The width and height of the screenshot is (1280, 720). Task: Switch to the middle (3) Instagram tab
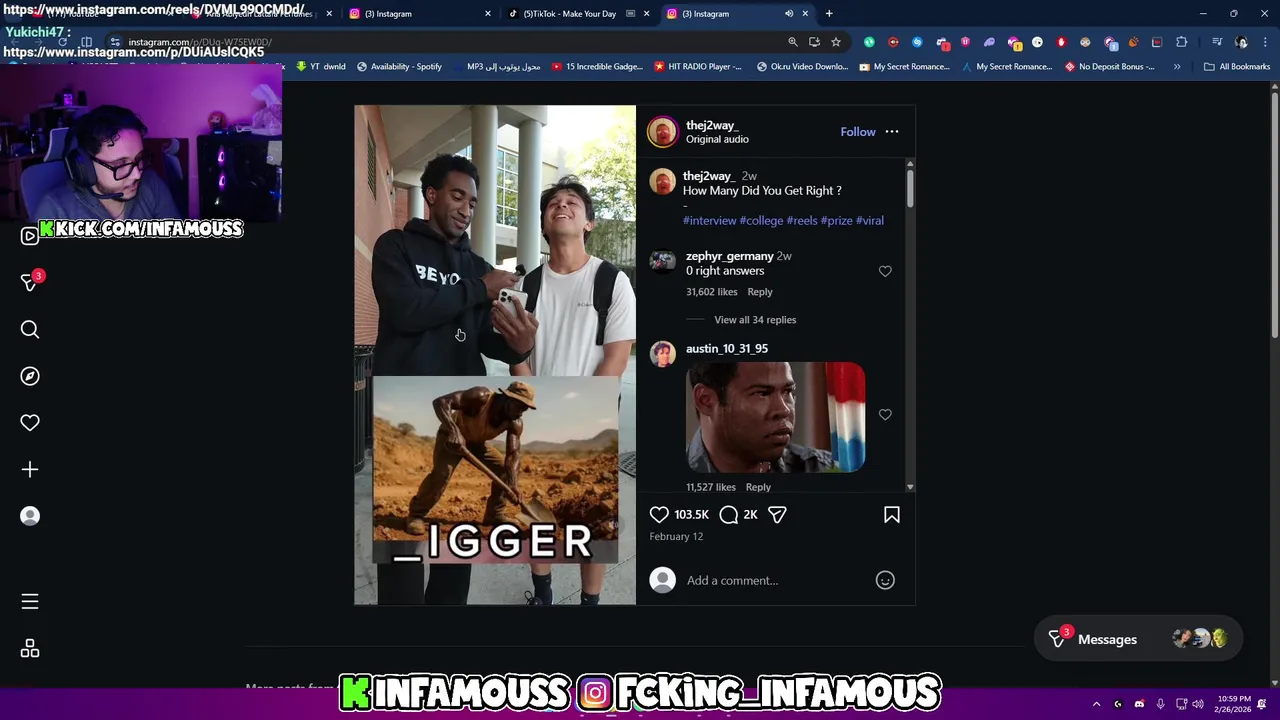coord(388,14)
